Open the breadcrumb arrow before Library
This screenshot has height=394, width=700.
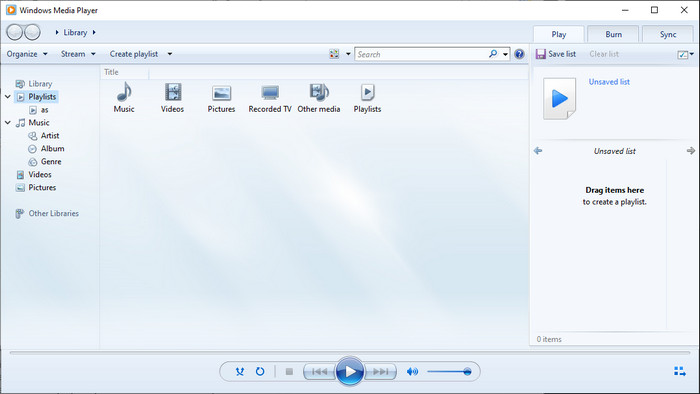[57, 32]
